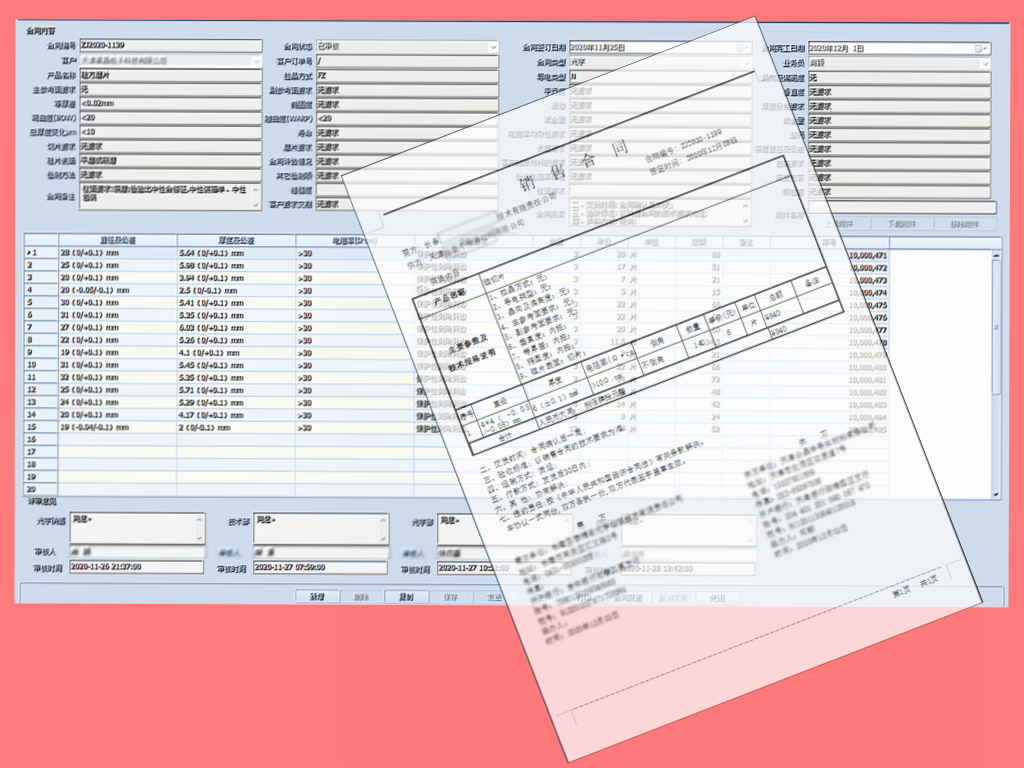The width and height of the screenshot is (1024, 768).
Task: Click the 新增 button
Action: (317, 596)
